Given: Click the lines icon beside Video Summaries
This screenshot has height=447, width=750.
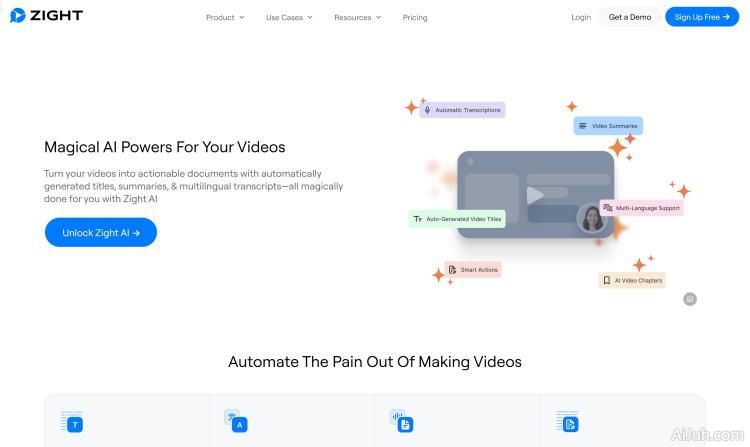Looking at the screenshot, I should click(x=582, y=126).
